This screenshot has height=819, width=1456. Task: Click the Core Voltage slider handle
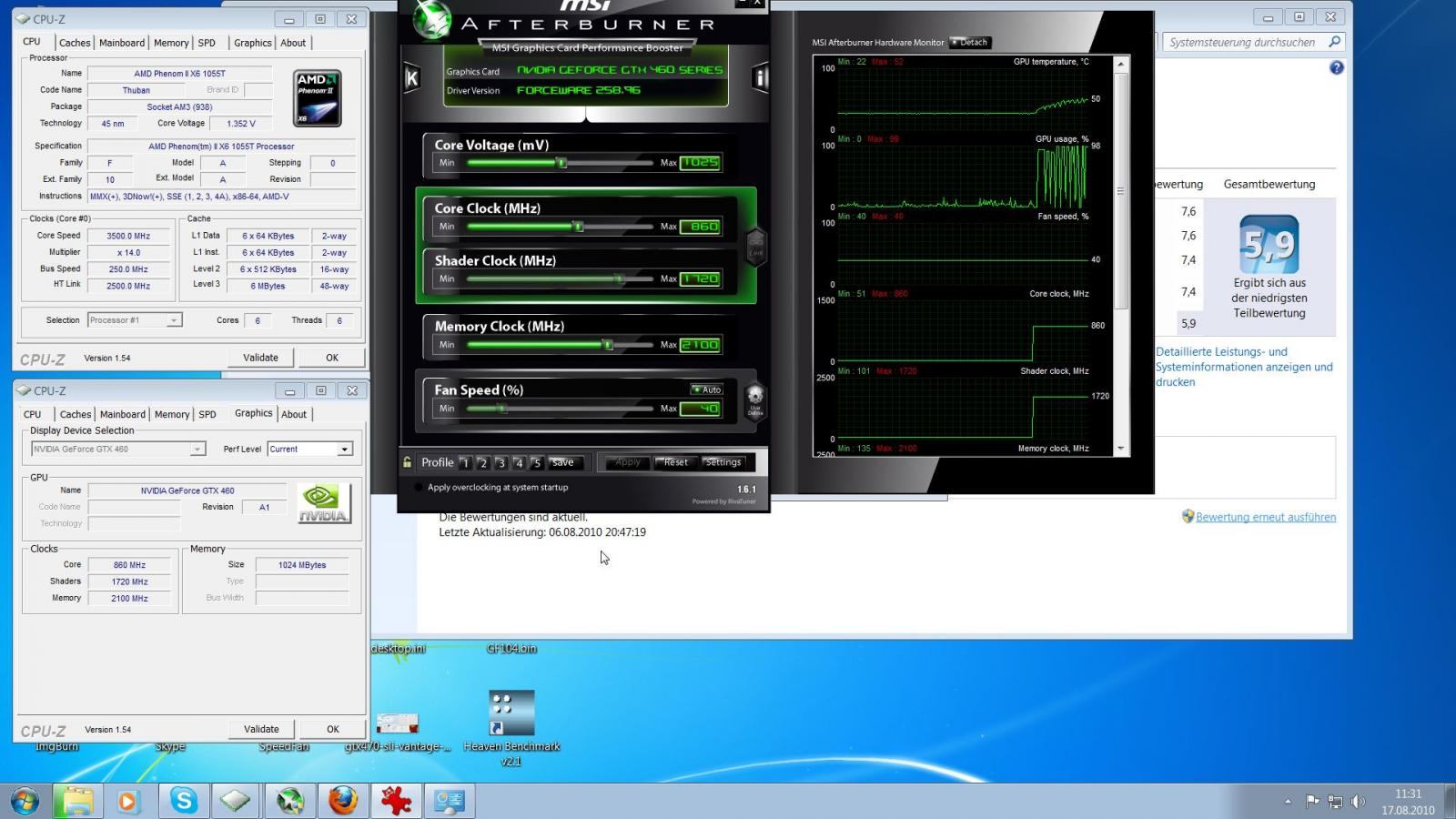pos(561,163)
